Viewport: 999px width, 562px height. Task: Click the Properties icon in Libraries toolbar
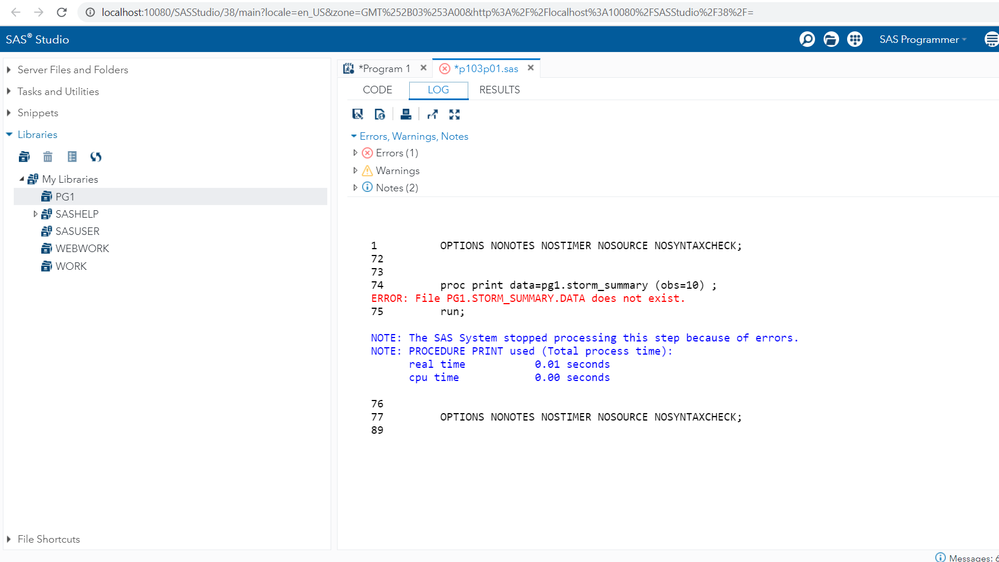coord(72,157)
